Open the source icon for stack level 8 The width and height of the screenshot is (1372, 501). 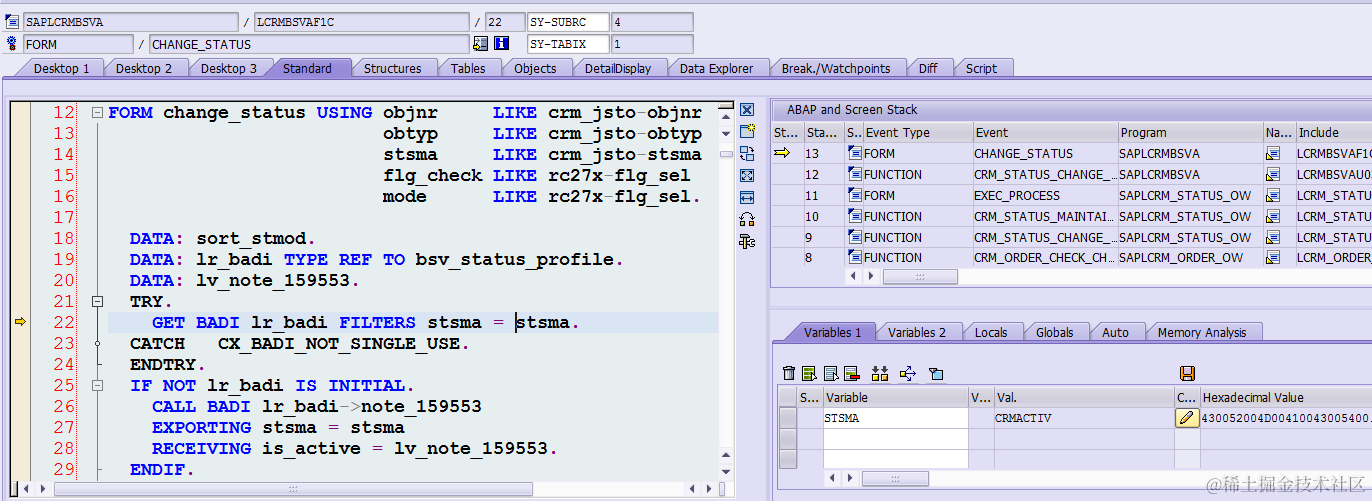pos(854,258)
